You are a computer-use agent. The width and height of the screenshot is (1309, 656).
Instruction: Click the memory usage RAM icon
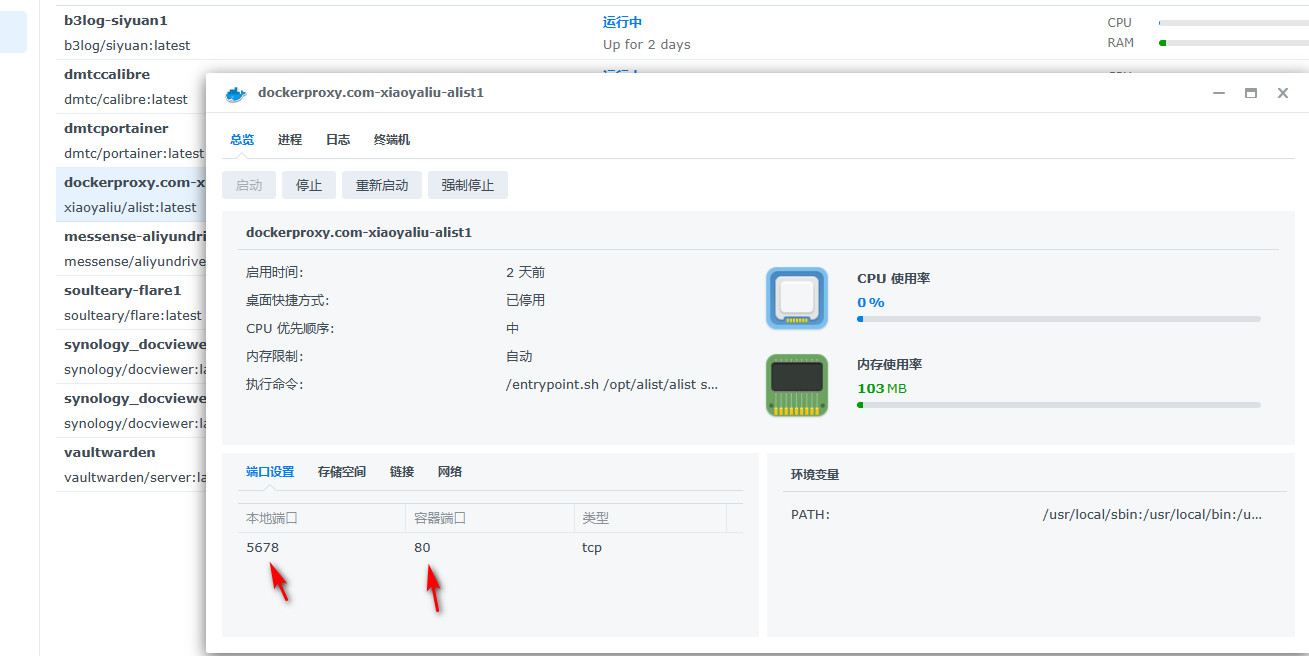[797, 385]
